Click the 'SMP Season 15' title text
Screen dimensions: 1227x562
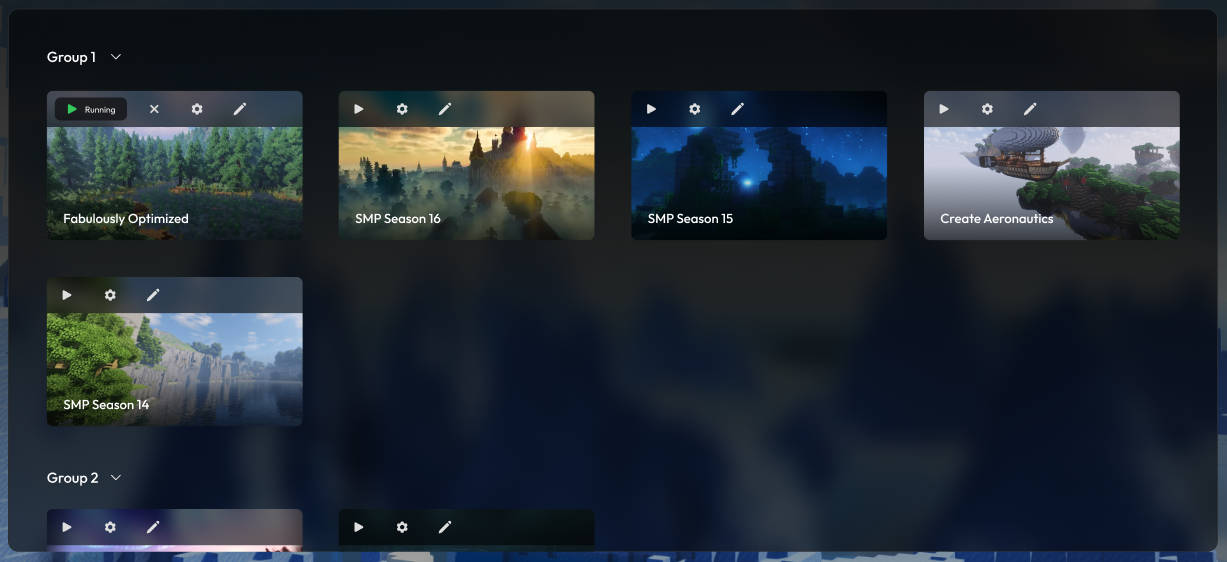coord(690,218)
